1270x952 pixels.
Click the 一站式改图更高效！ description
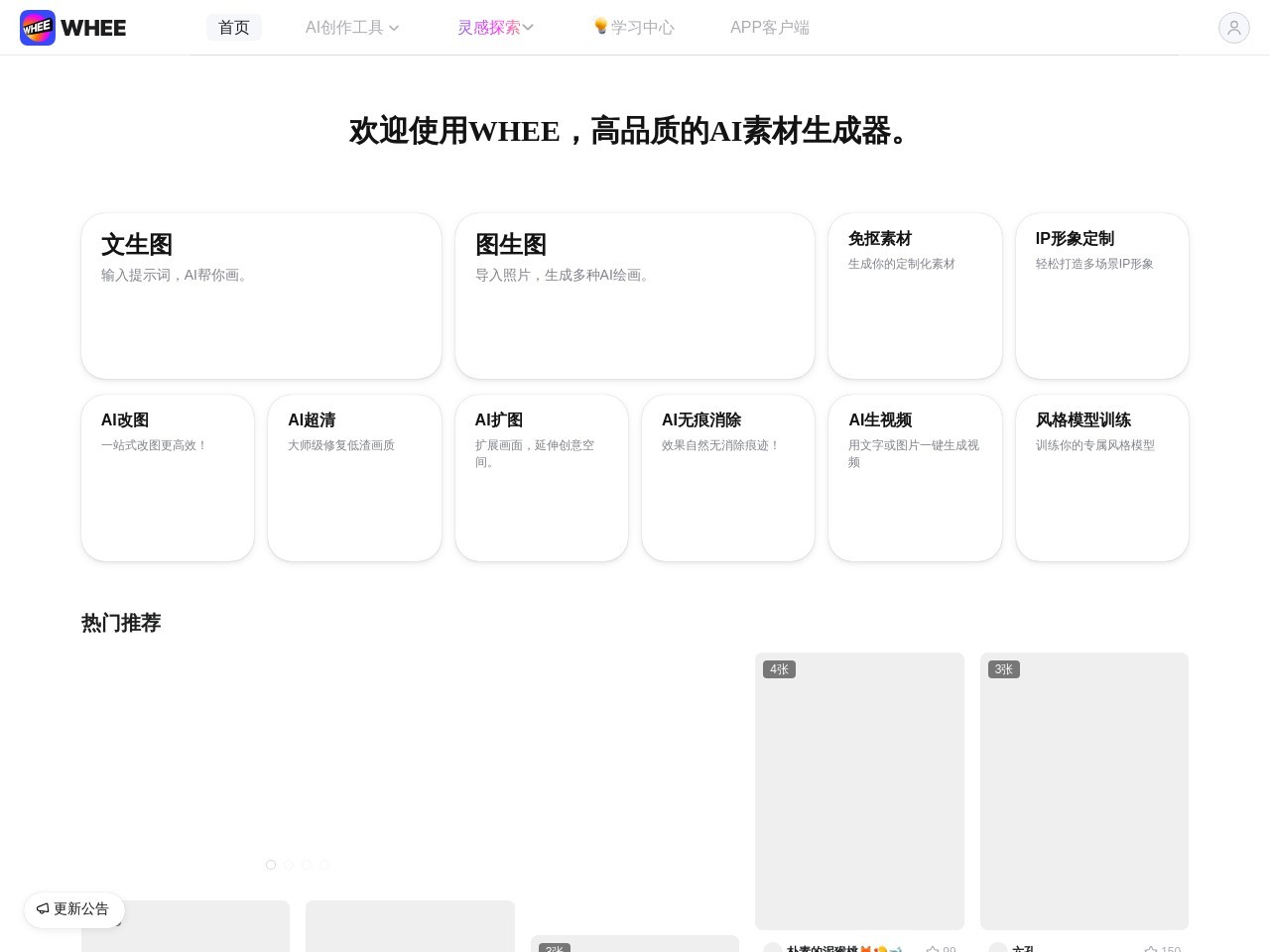(155, 445)
